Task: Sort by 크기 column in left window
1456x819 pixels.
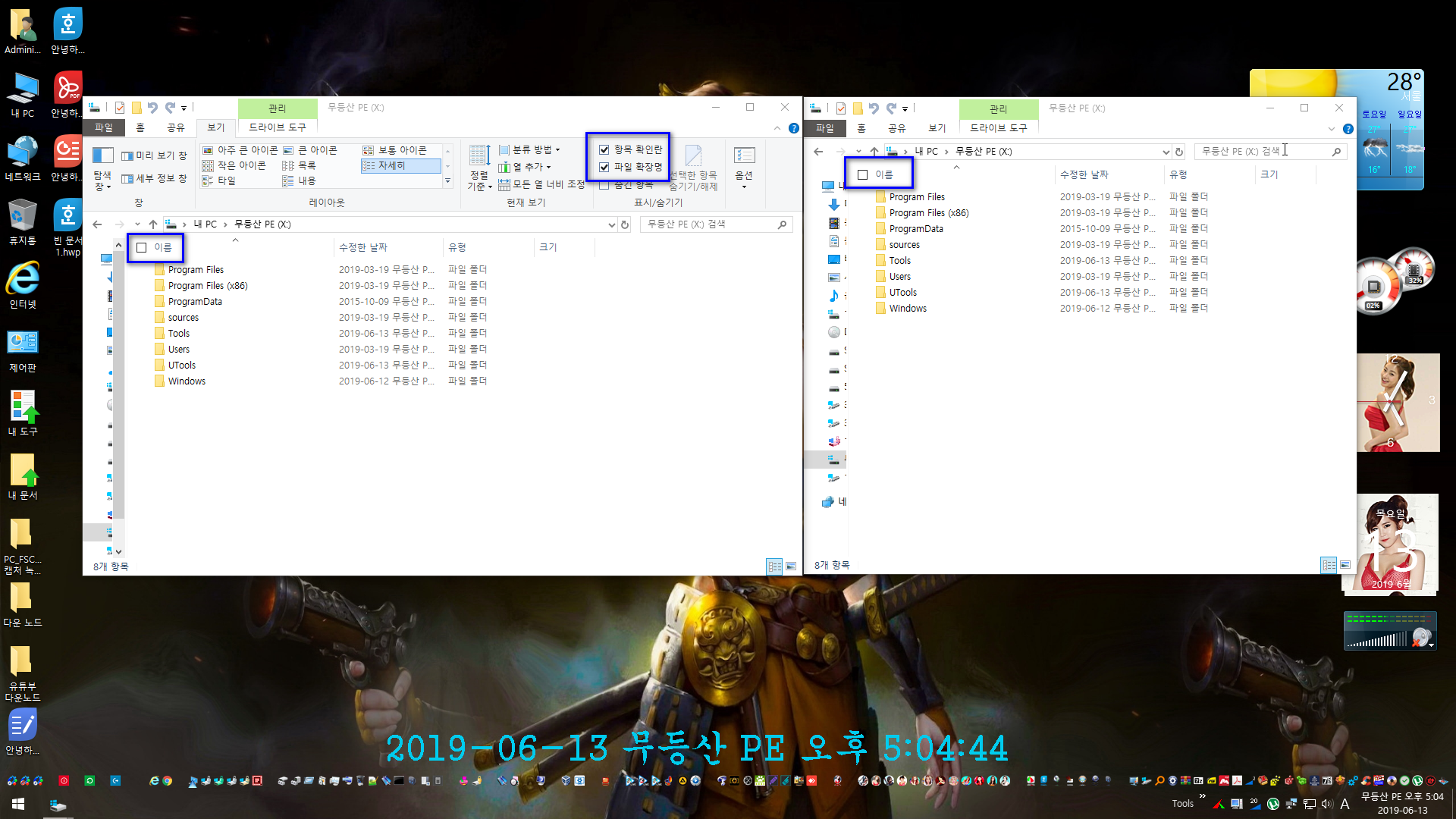Action: tap(564, 248)
